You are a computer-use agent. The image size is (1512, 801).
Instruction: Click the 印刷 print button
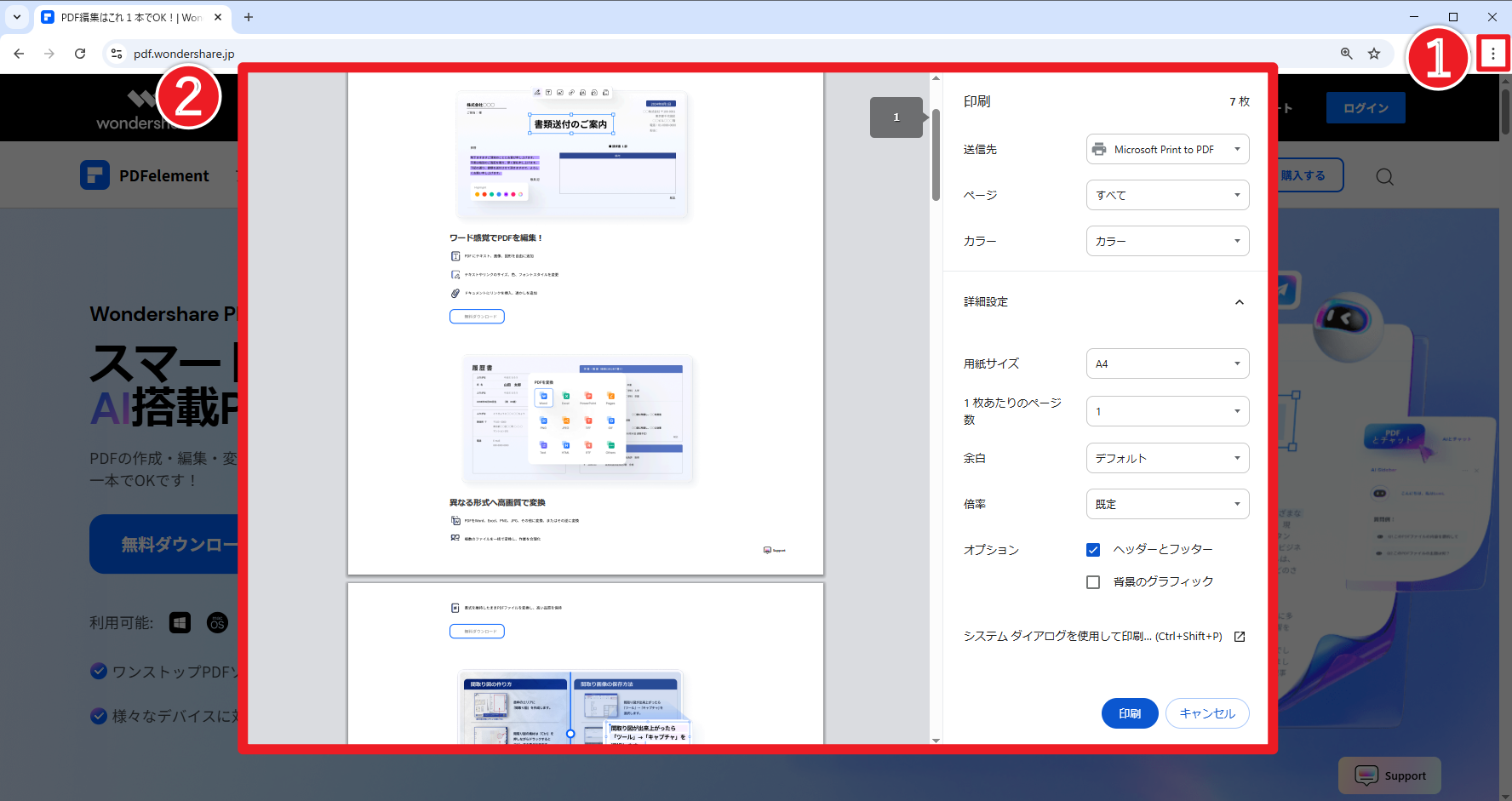click(1130, 713)
